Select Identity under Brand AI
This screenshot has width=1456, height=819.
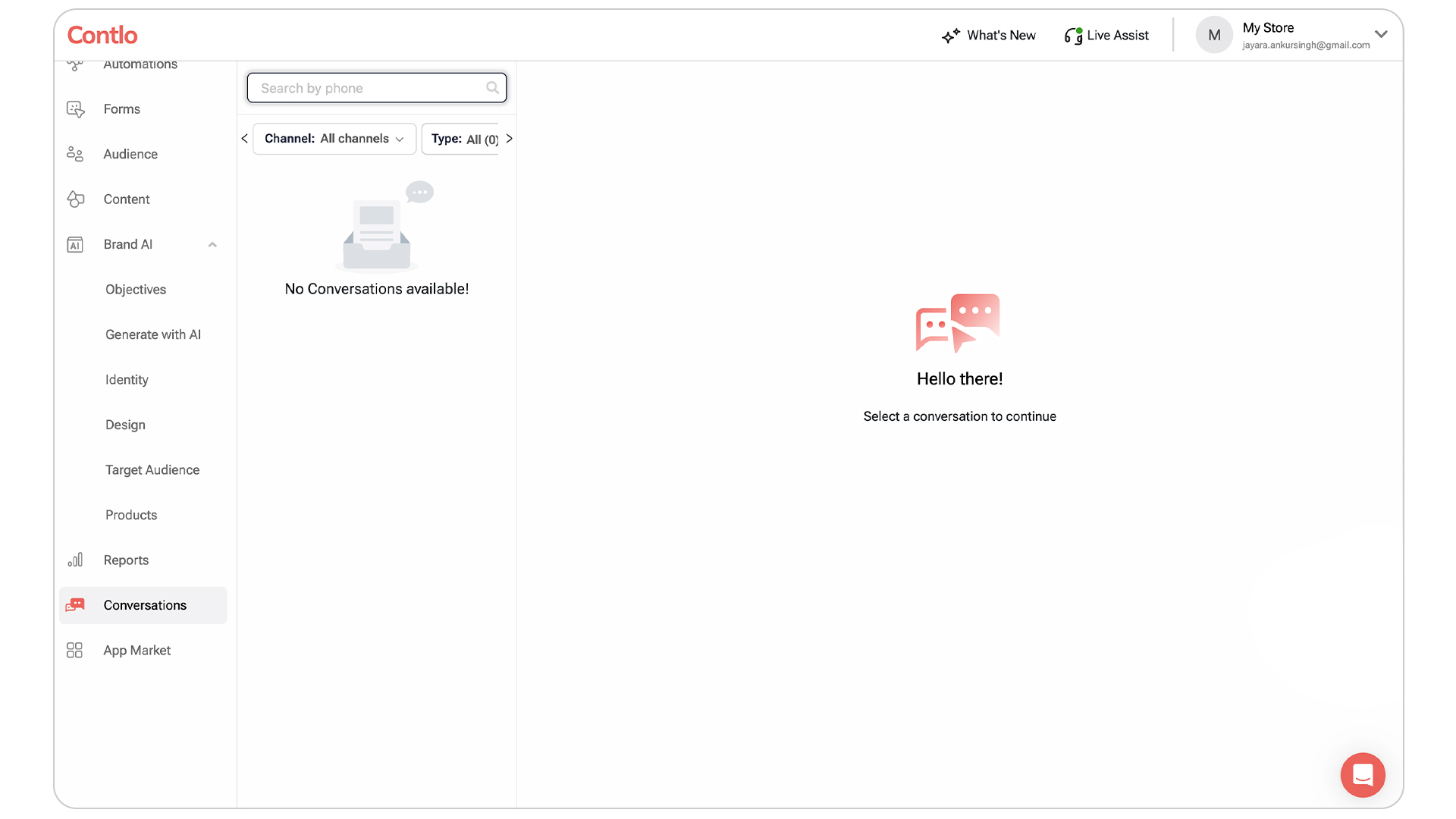click(127, 379)
